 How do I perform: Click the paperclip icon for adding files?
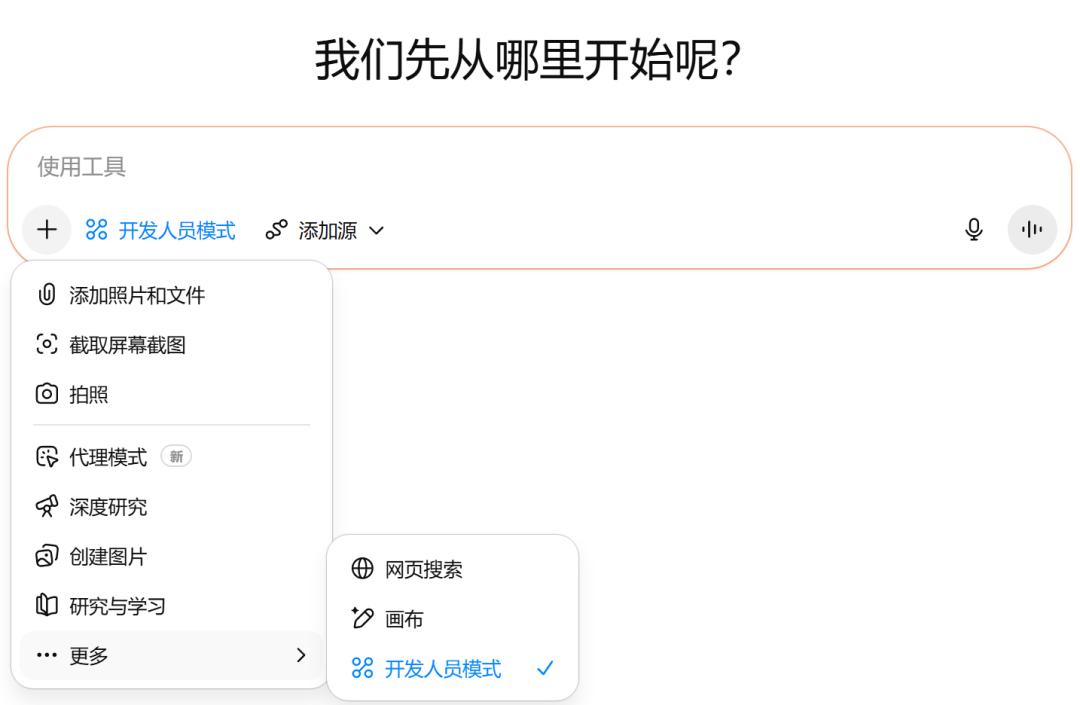[x=47, y=295]
